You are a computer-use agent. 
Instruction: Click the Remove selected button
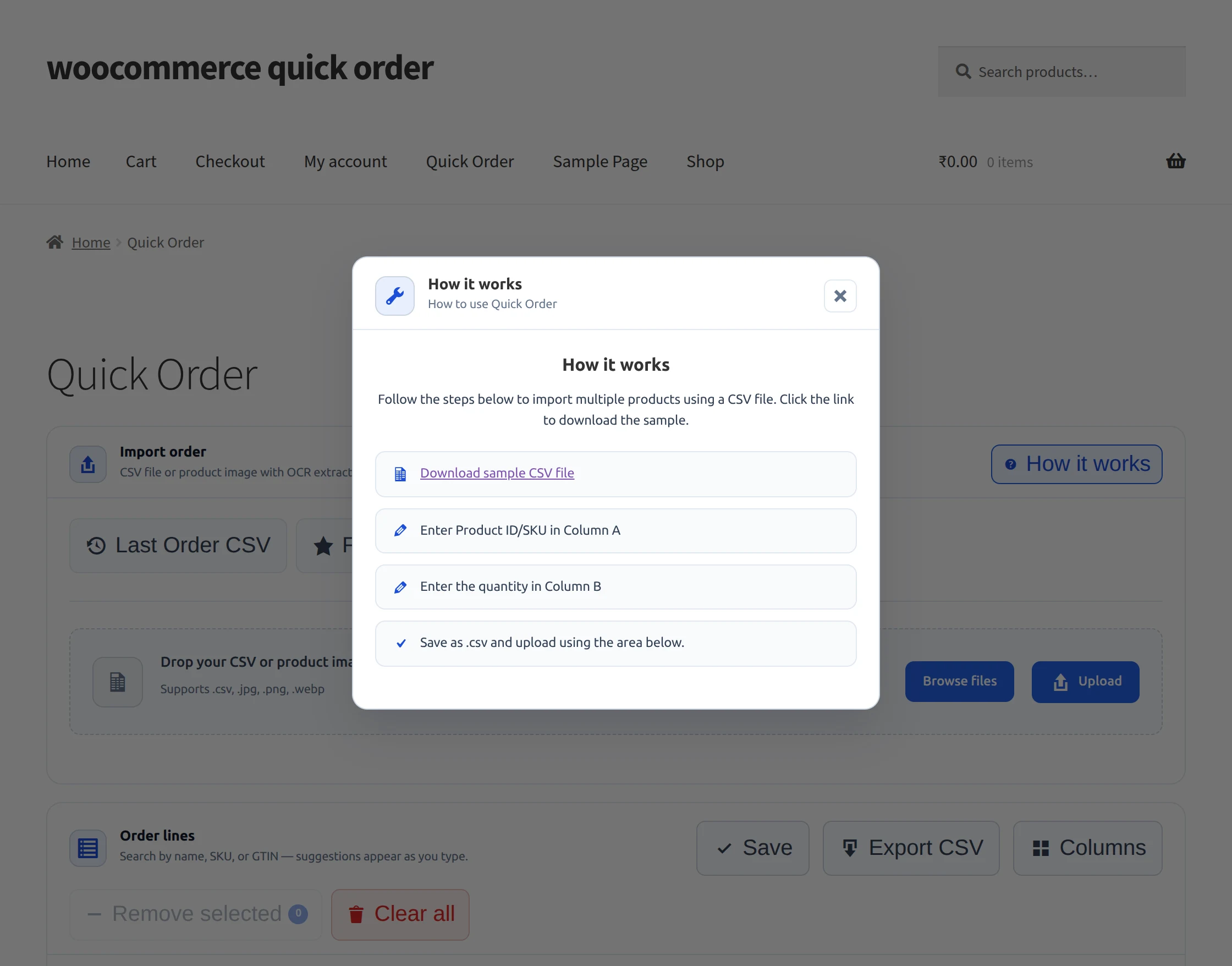(196, 914)
